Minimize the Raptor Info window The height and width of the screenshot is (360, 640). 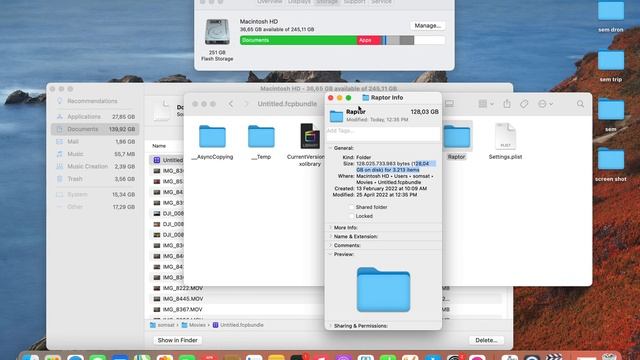point(340,98)
